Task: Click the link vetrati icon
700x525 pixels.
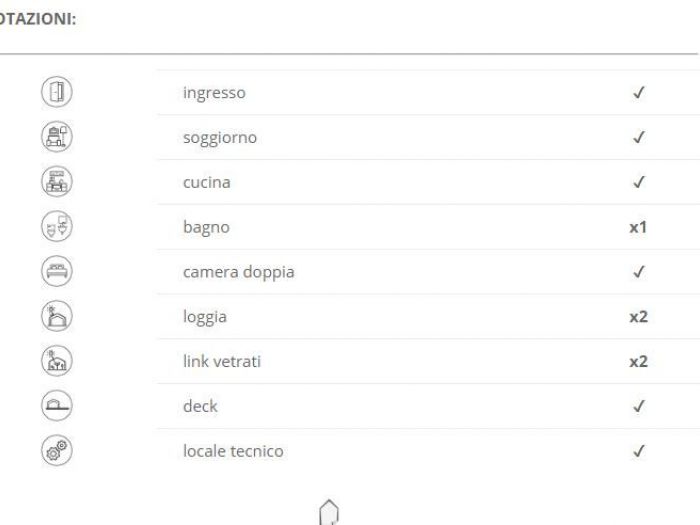Action: 57,361
